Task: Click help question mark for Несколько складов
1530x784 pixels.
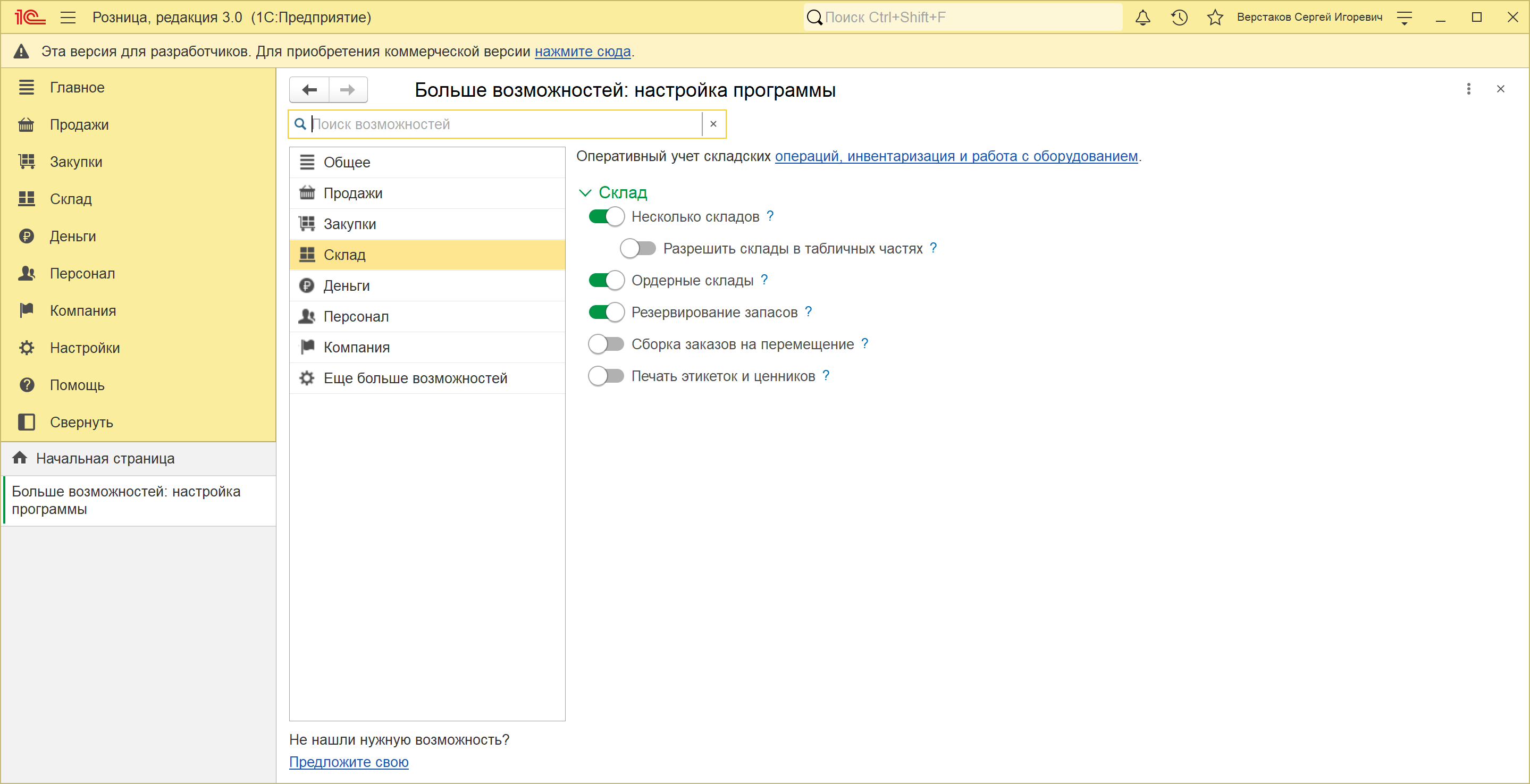Action: pos(770,216)
